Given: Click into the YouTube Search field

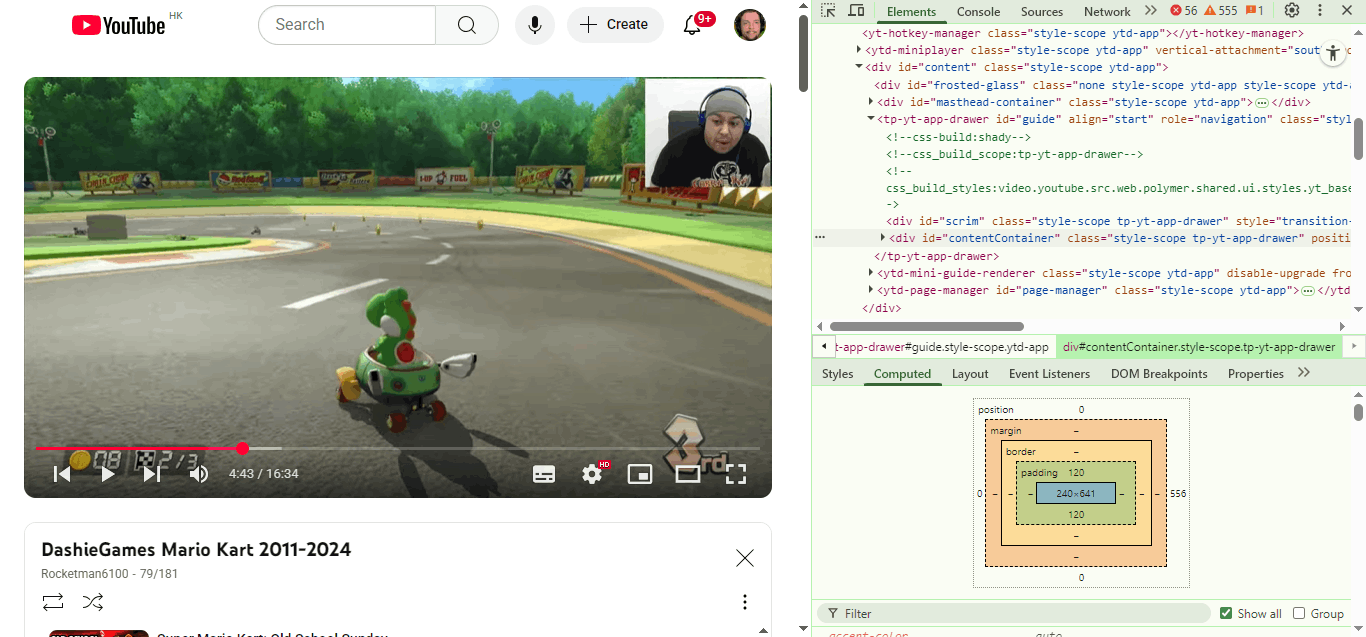Looking at the screenshot, I should click(x=347, y=25).
